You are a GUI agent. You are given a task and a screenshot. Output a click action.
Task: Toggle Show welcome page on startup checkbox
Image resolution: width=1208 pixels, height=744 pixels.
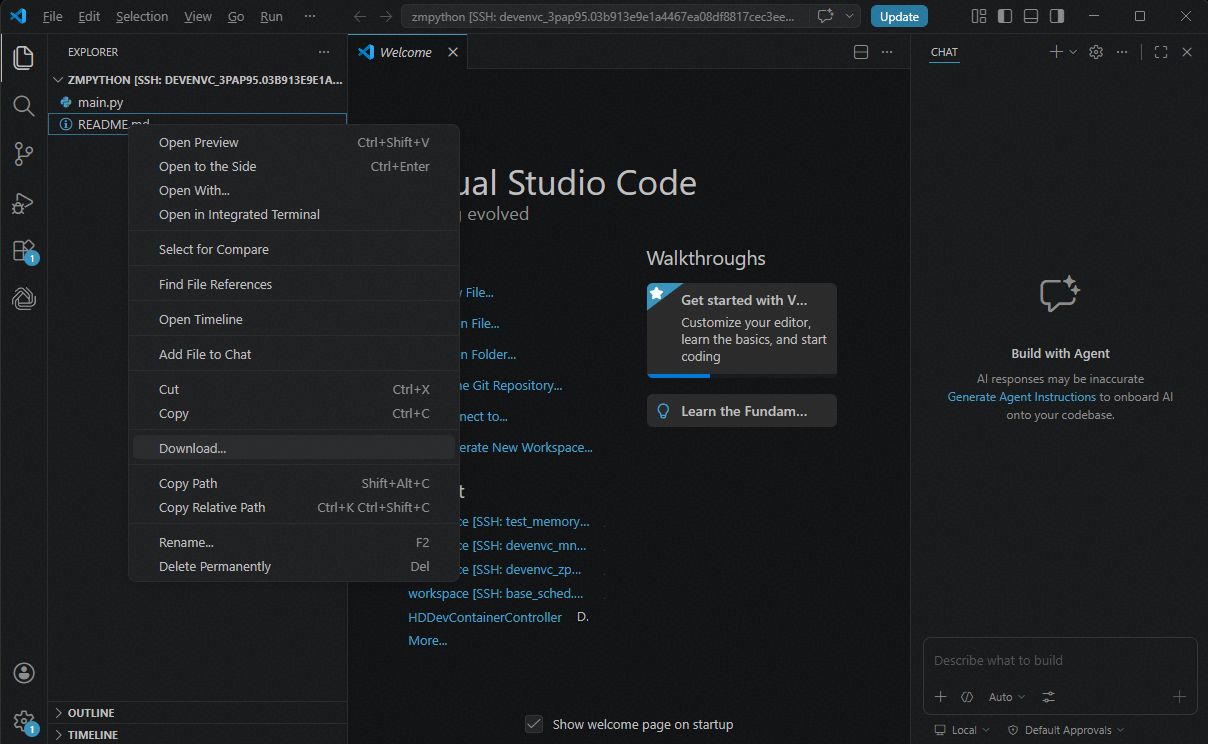tap(535, 724)
